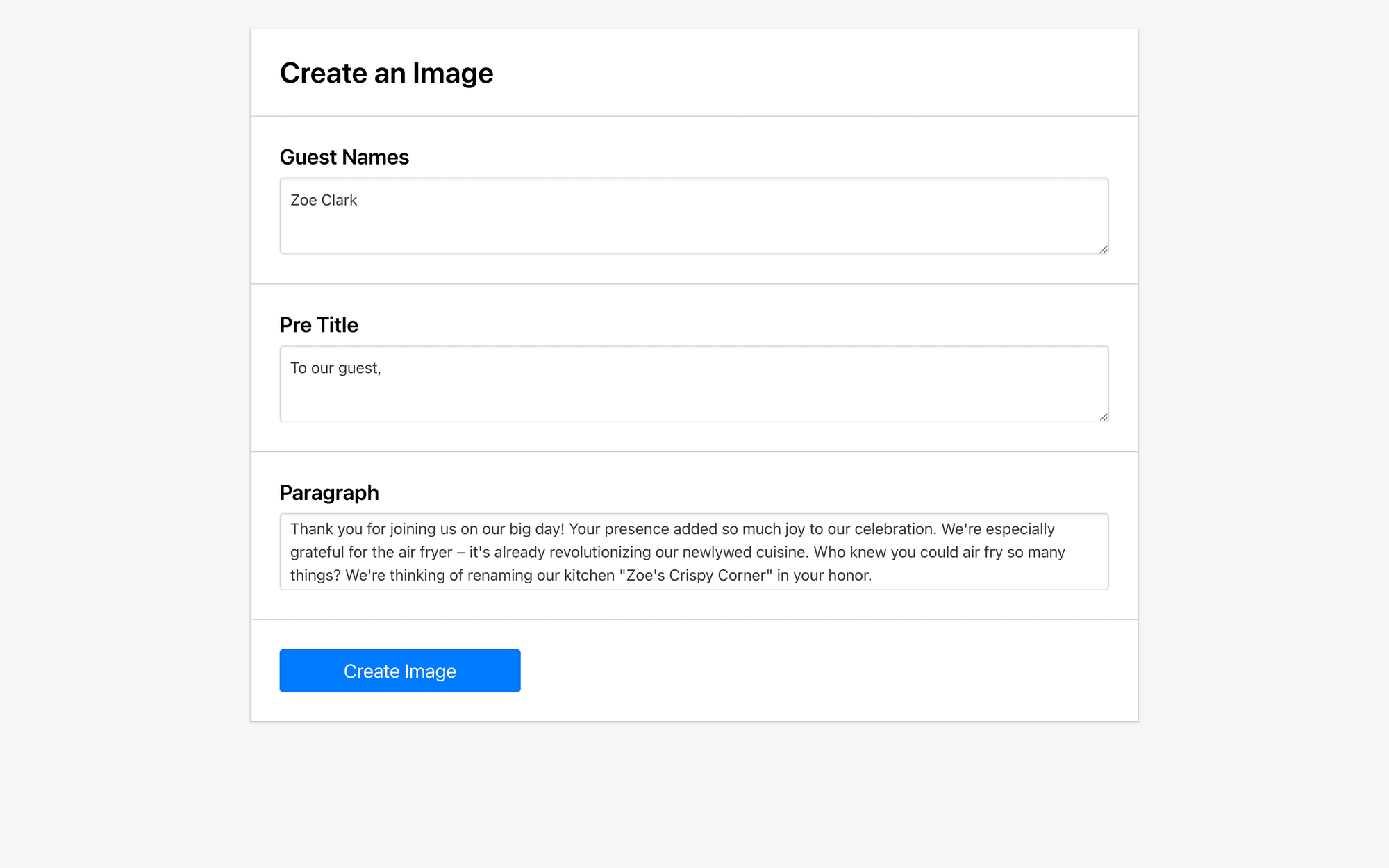Click the Paragraph section label

click(329, 492)
